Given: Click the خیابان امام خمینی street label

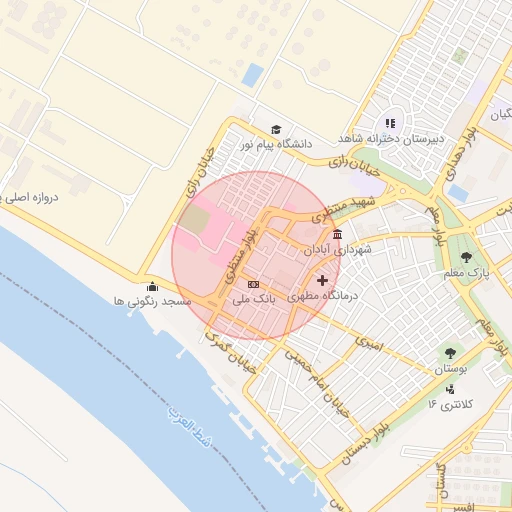Looking at the screenshot, I should tap(317, 383).
